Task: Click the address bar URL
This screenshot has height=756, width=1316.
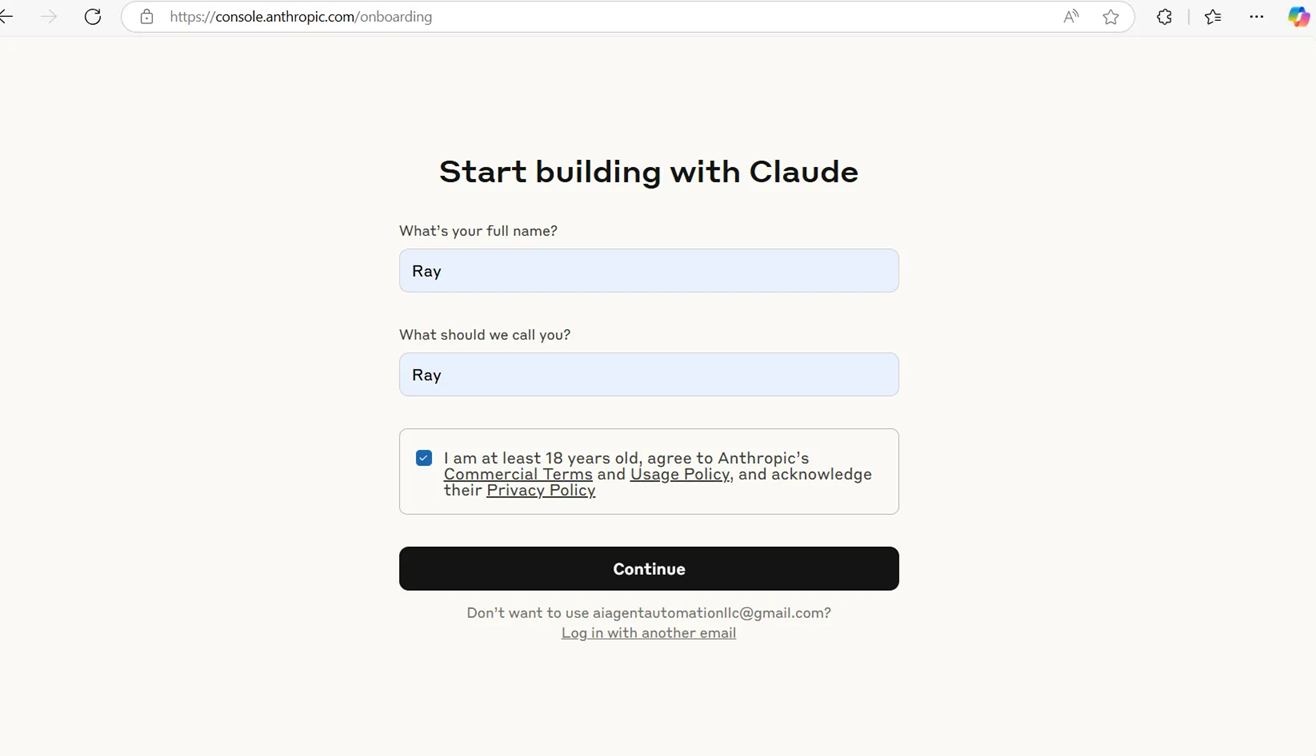Action: click(301, 17)
